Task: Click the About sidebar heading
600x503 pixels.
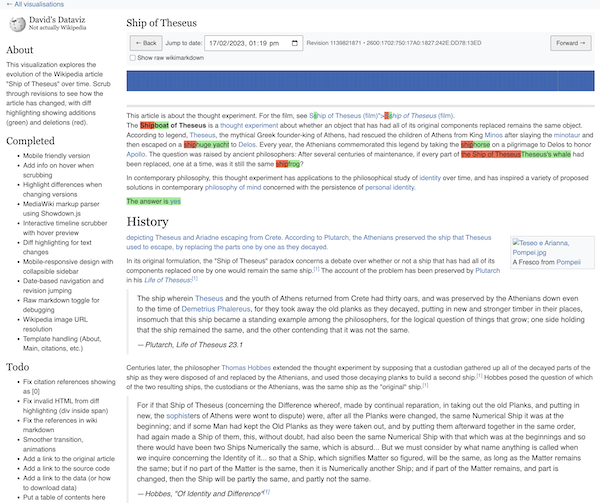Action: pyautogui.click(x=20, y=50)
